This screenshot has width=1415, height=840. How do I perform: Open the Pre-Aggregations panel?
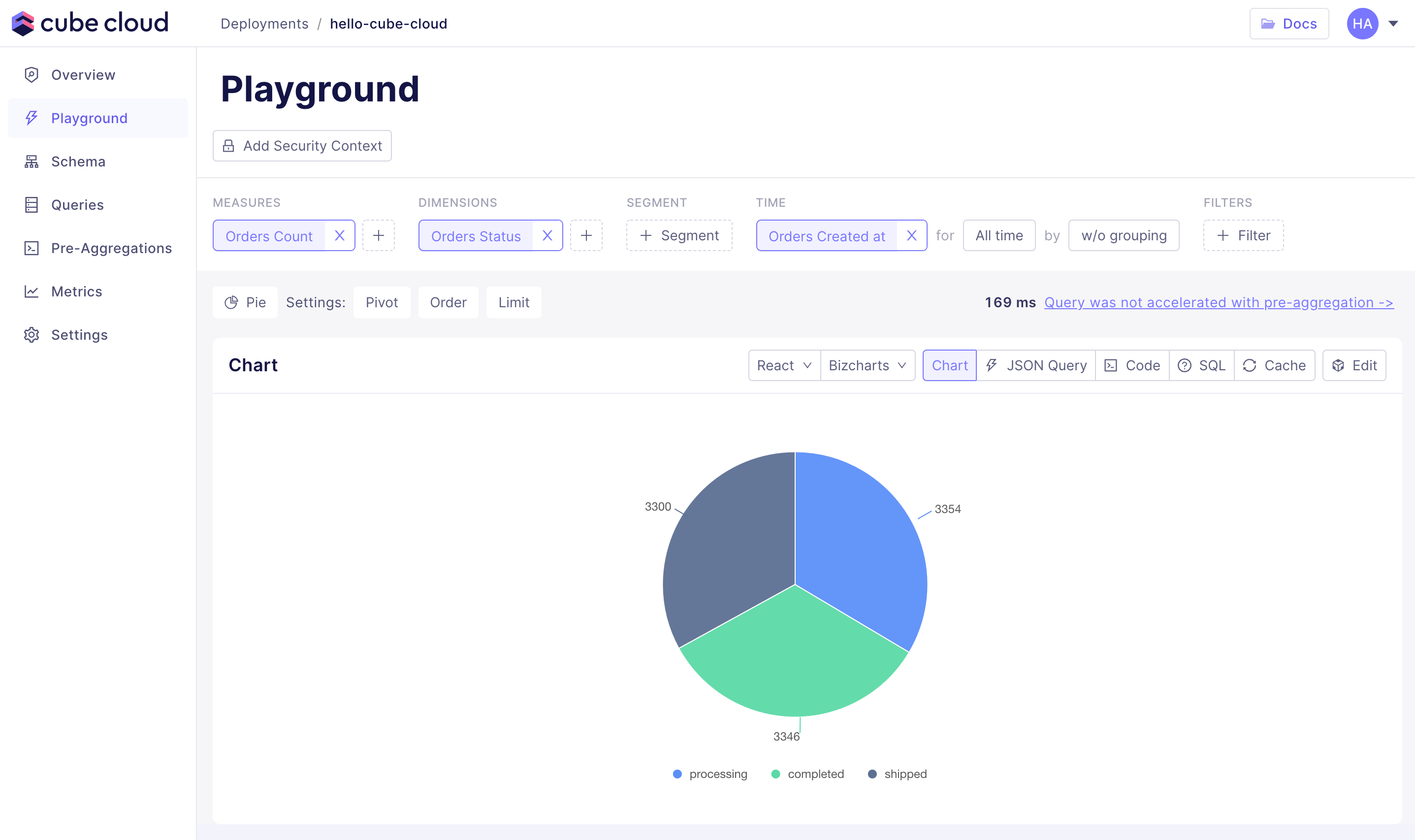click(x=111, y=248)
